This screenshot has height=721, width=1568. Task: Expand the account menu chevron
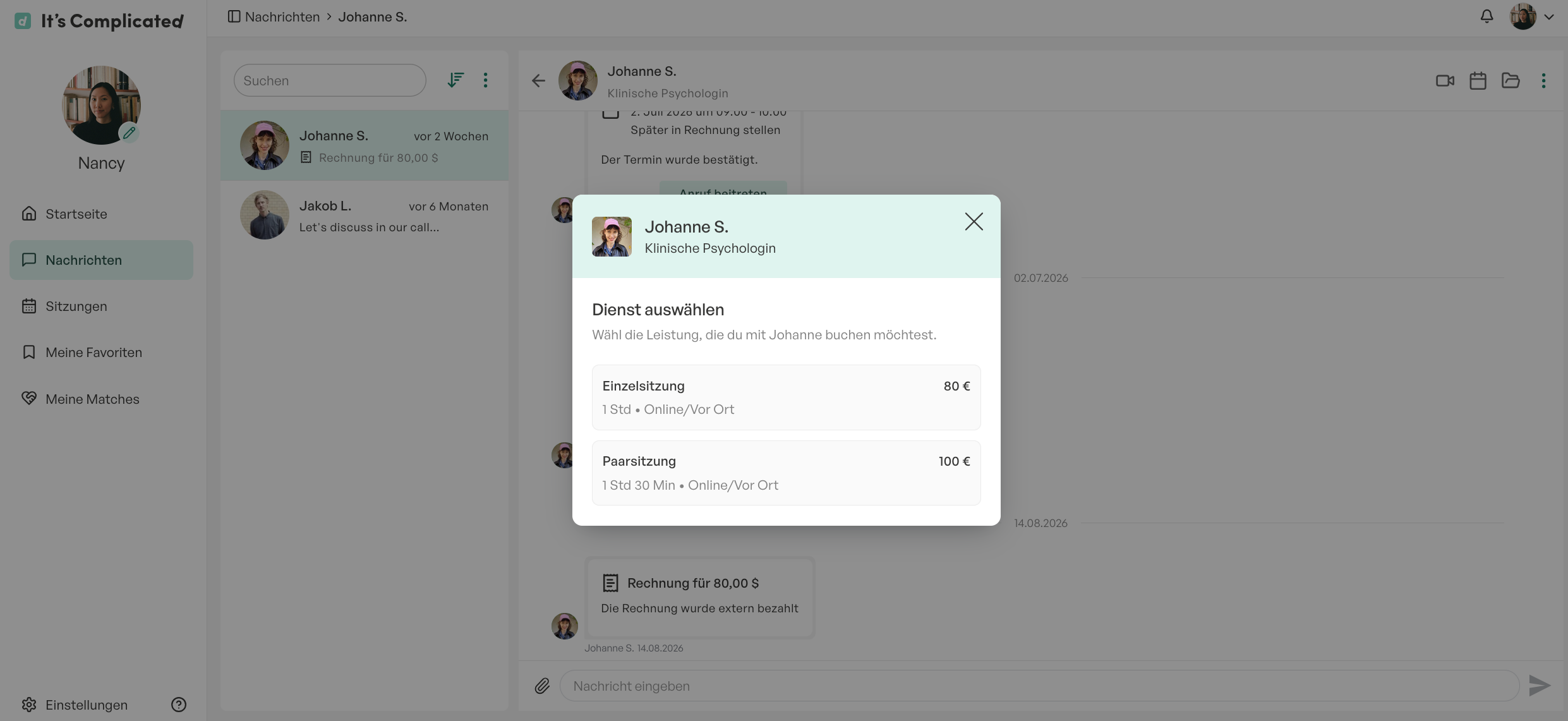[1549, 17]
